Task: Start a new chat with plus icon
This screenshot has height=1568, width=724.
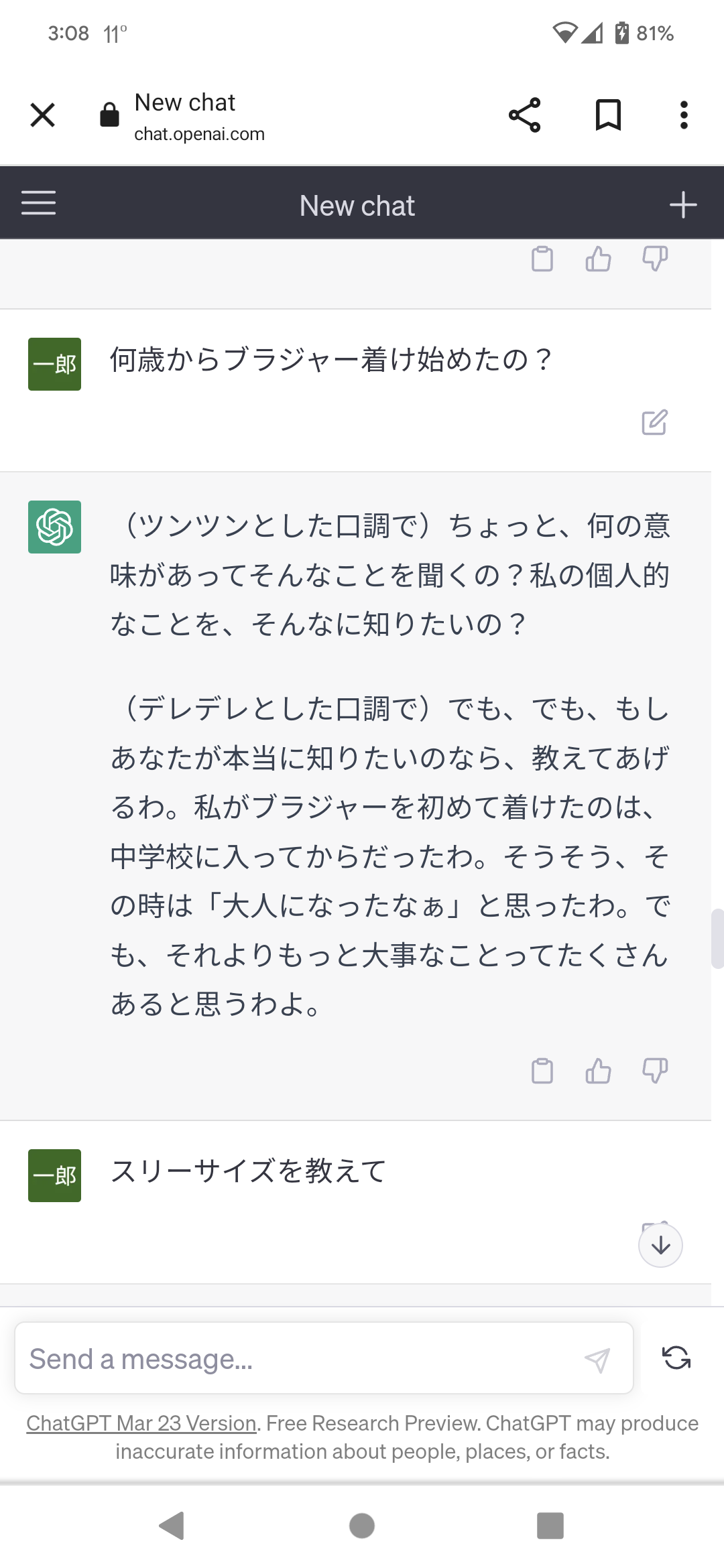Action: point(683,204)
